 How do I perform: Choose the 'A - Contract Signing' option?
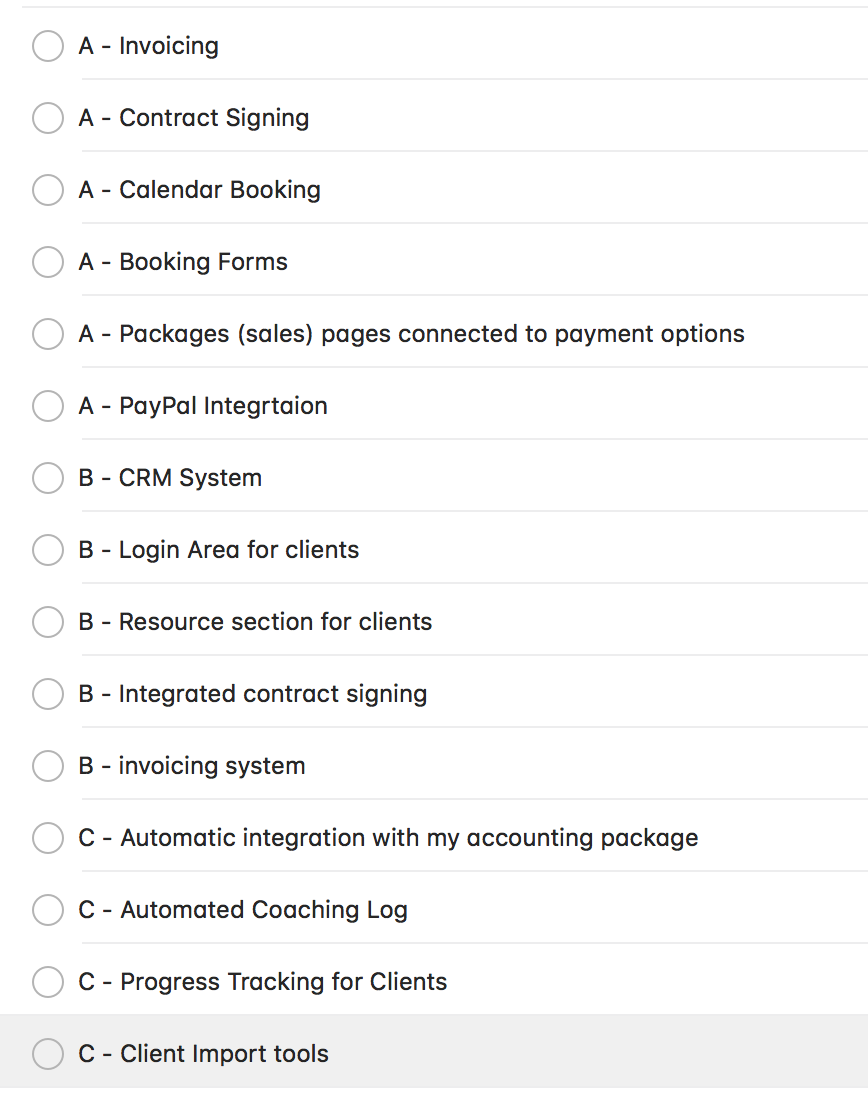pyautogui.click(x=48, y=118)
